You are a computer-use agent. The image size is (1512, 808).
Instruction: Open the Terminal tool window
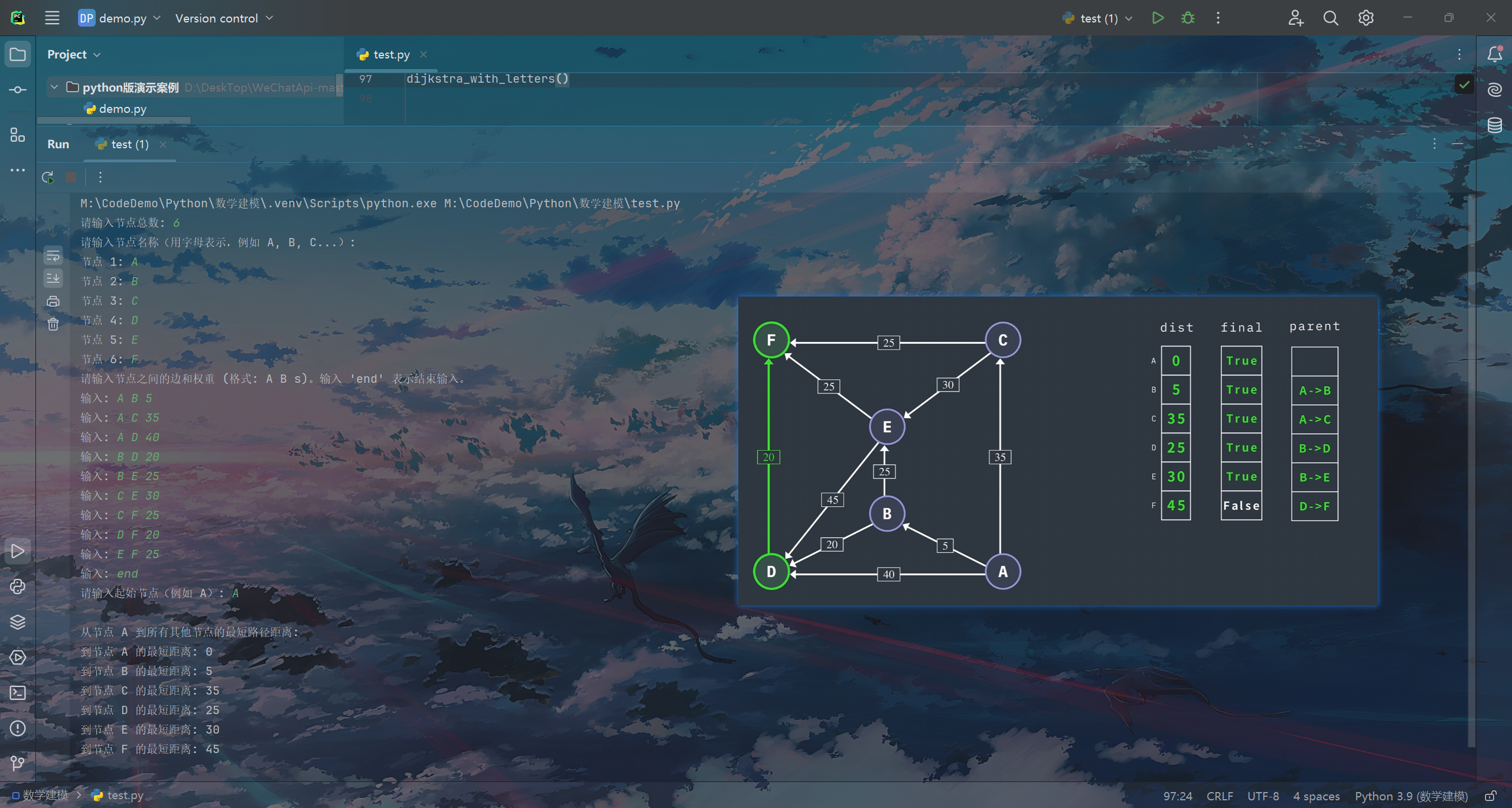(x=18, y=693)
